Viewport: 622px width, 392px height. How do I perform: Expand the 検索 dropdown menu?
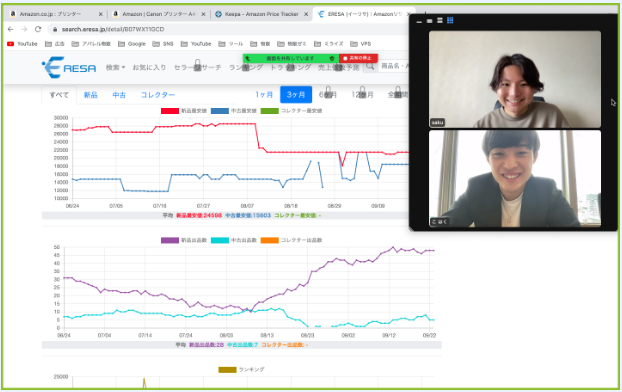coord(115,67)
